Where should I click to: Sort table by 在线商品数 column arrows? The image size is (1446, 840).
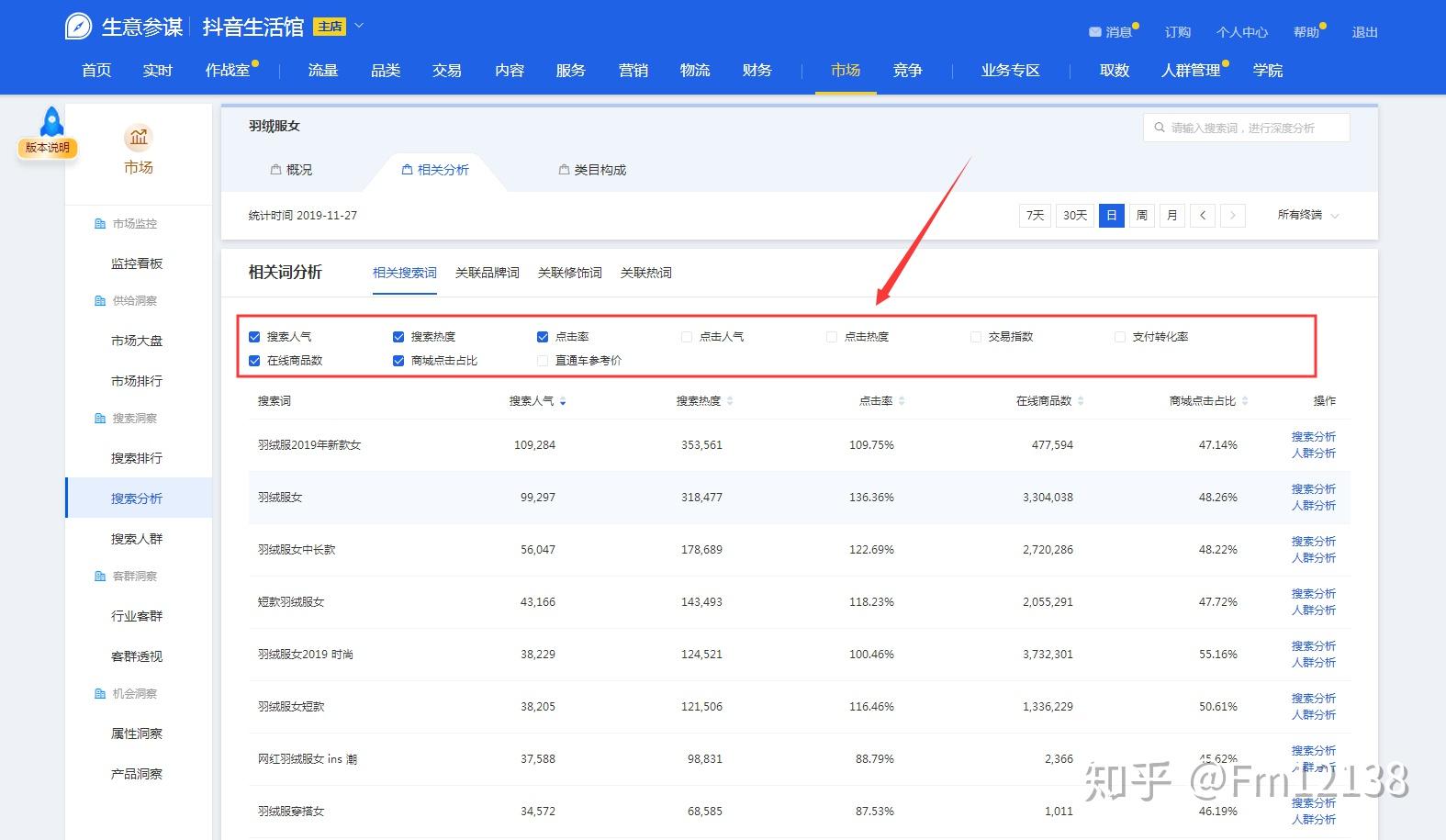1081,401
